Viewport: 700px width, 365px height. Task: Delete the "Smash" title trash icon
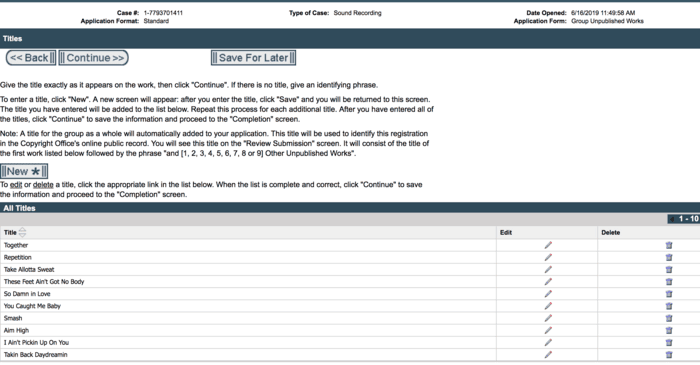coord(669,318)
